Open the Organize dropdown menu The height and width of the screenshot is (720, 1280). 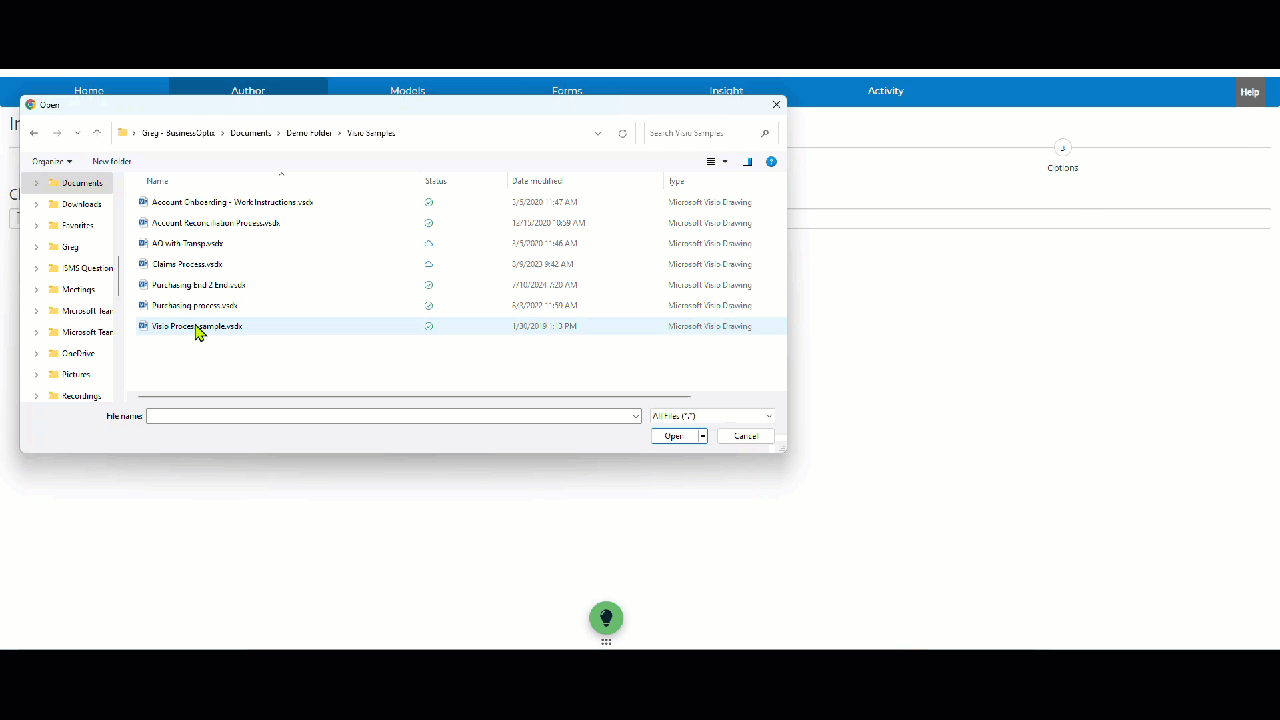(x=52, y=161)
